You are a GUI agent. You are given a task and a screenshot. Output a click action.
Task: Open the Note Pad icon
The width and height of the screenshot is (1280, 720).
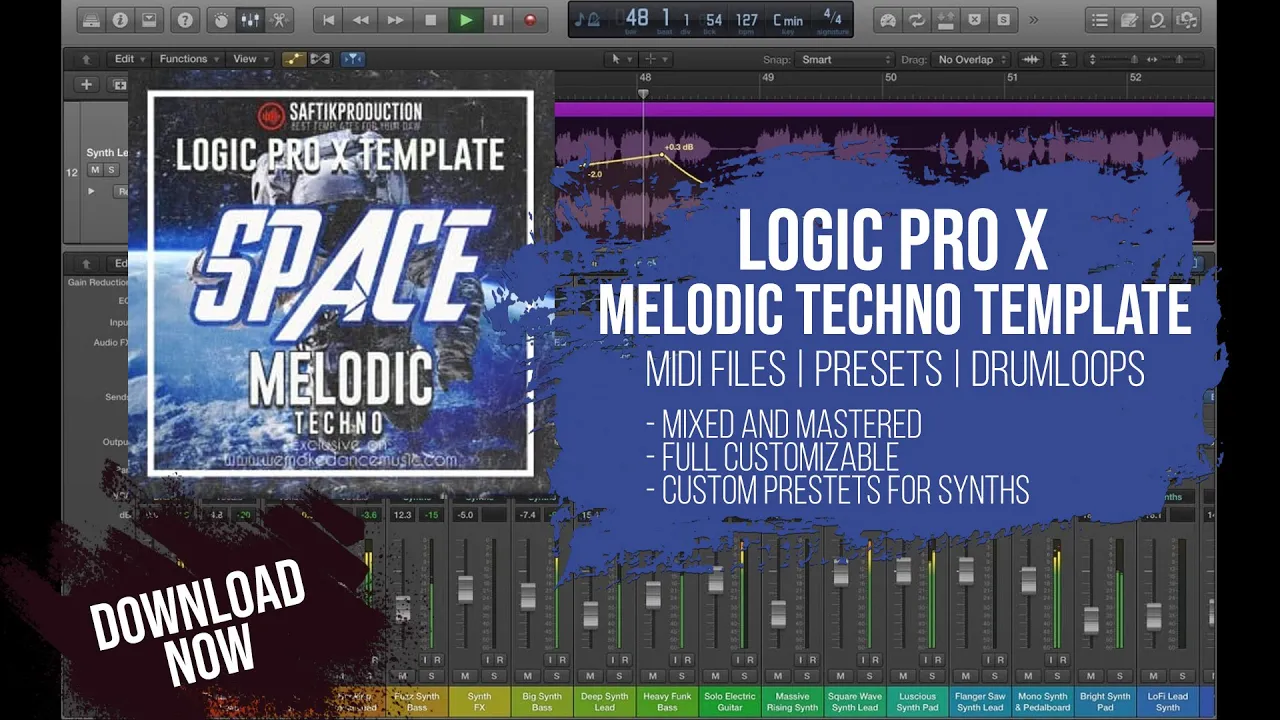(x=1129, y=19)
